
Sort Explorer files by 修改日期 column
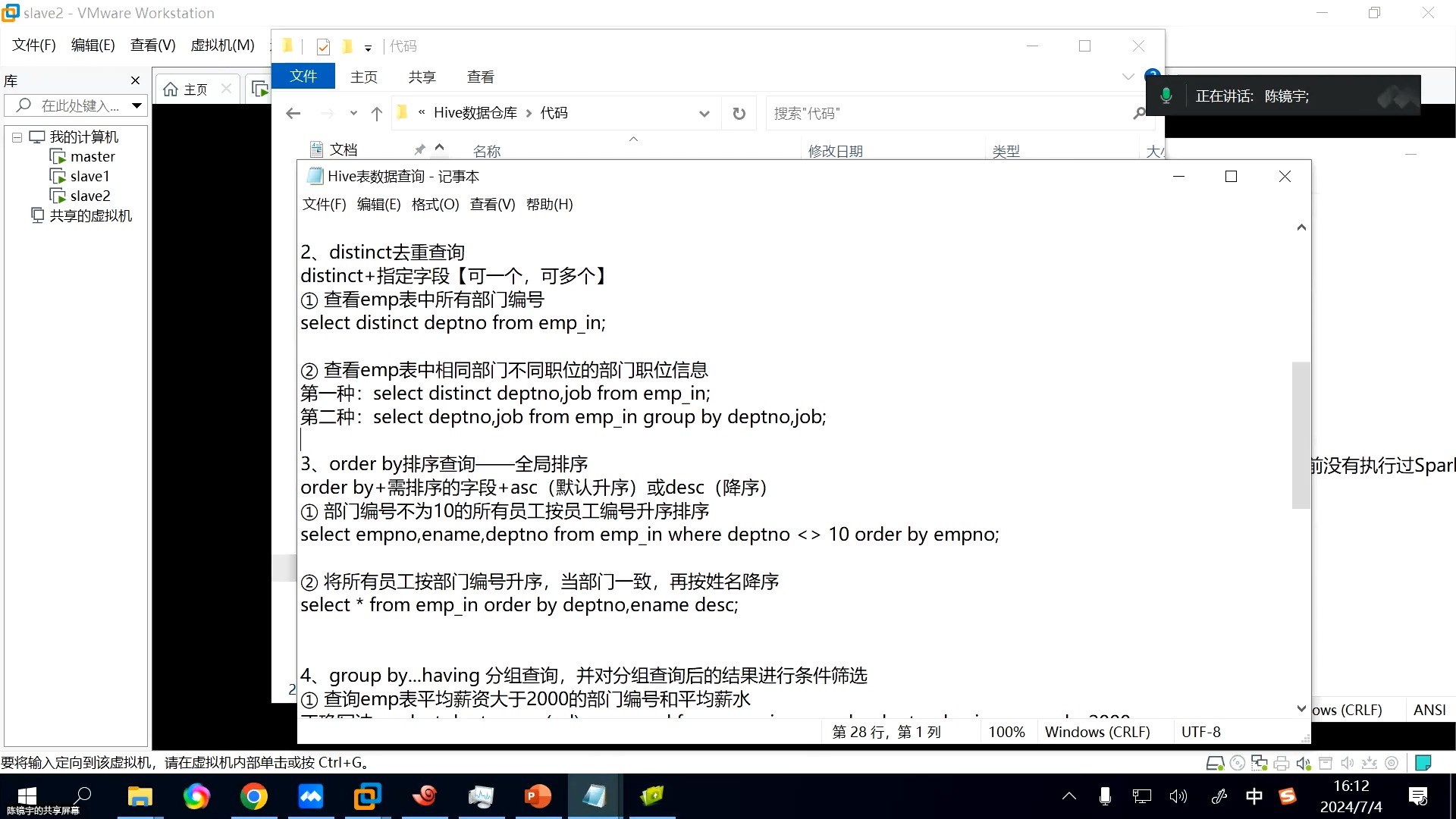(x=836, y=151)
